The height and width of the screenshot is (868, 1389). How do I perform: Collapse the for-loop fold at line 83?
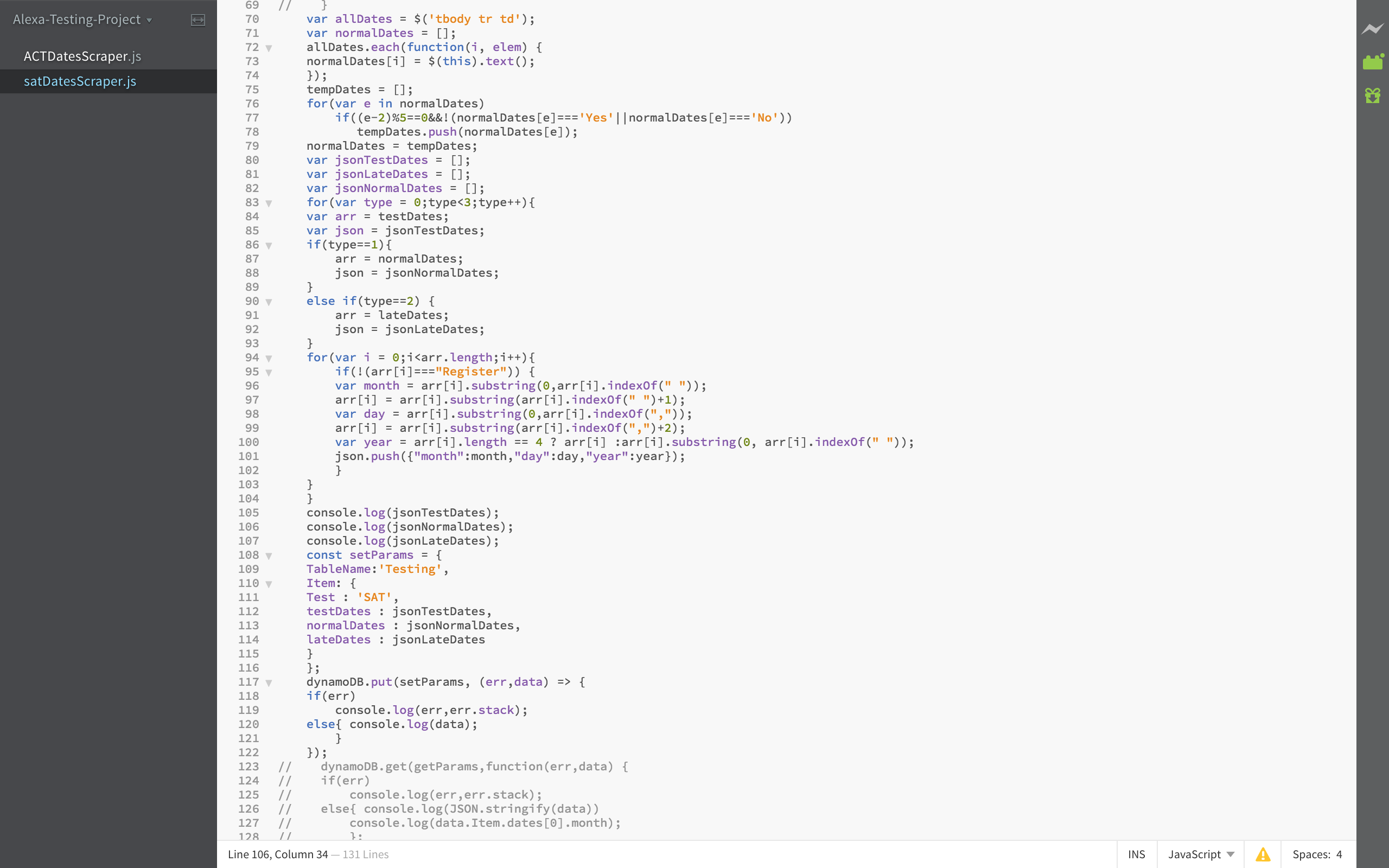tap(269, 203)
